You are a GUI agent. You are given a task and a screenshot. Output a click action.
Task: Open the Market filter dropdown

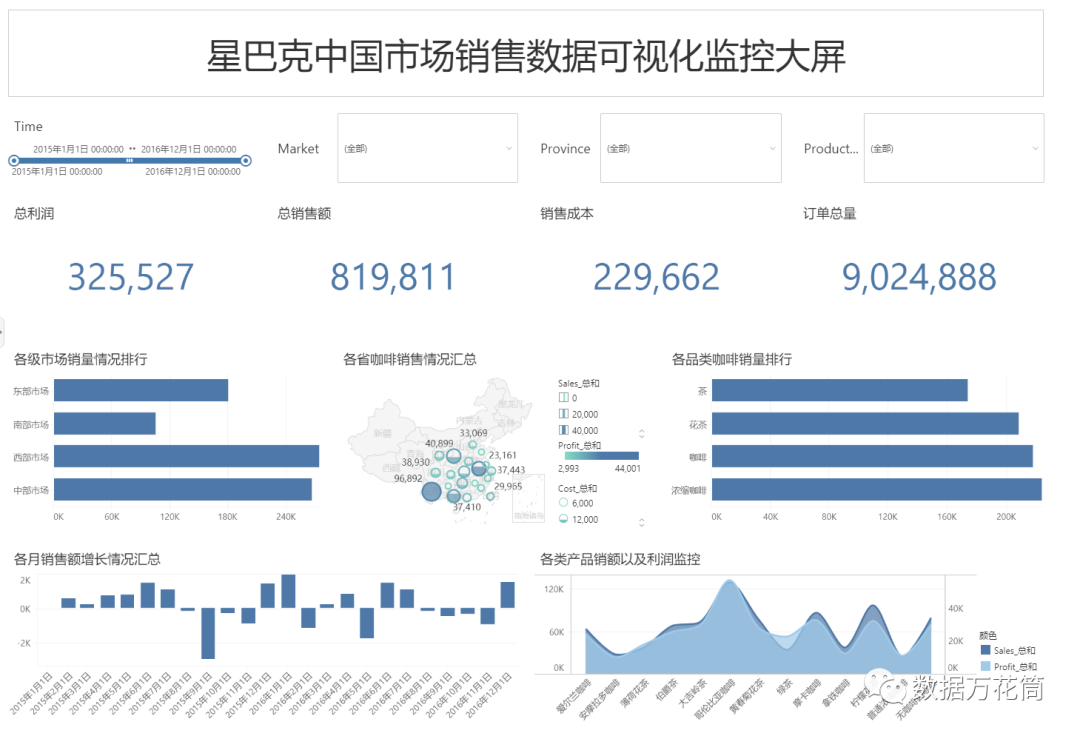(427, 148)
